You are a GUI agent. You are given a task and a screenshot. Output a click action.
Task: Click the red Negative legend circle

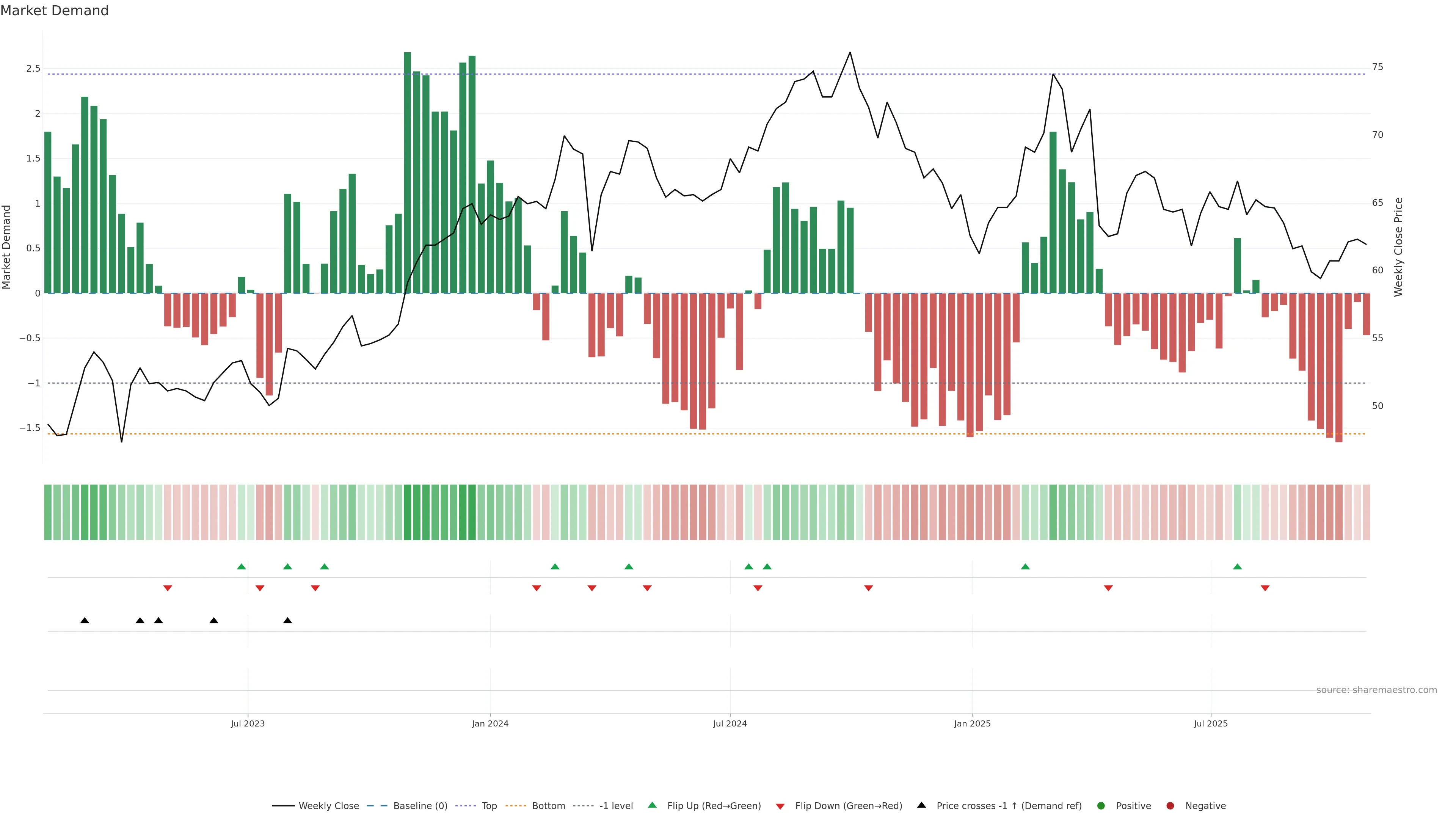tap(1170, 806)
